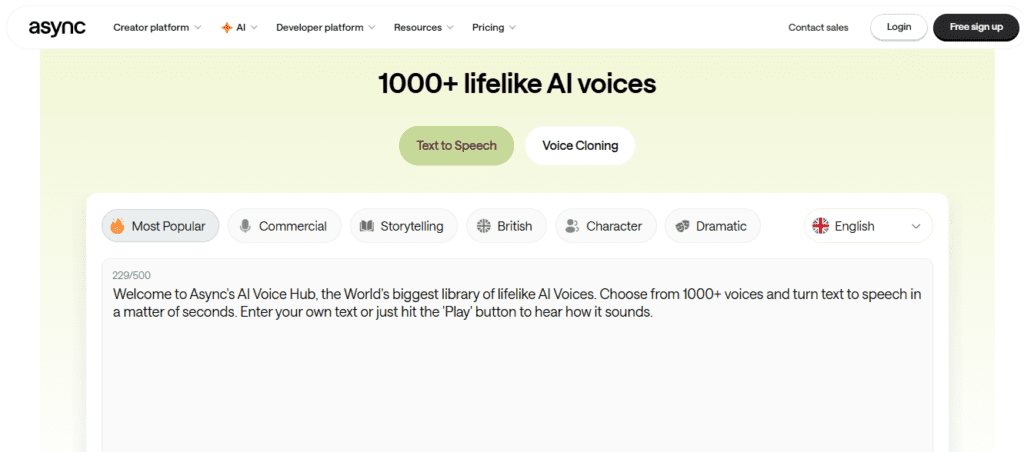Click the flame icon on Most Popular
Screen dimensions: 1024x452
[117, 226]
